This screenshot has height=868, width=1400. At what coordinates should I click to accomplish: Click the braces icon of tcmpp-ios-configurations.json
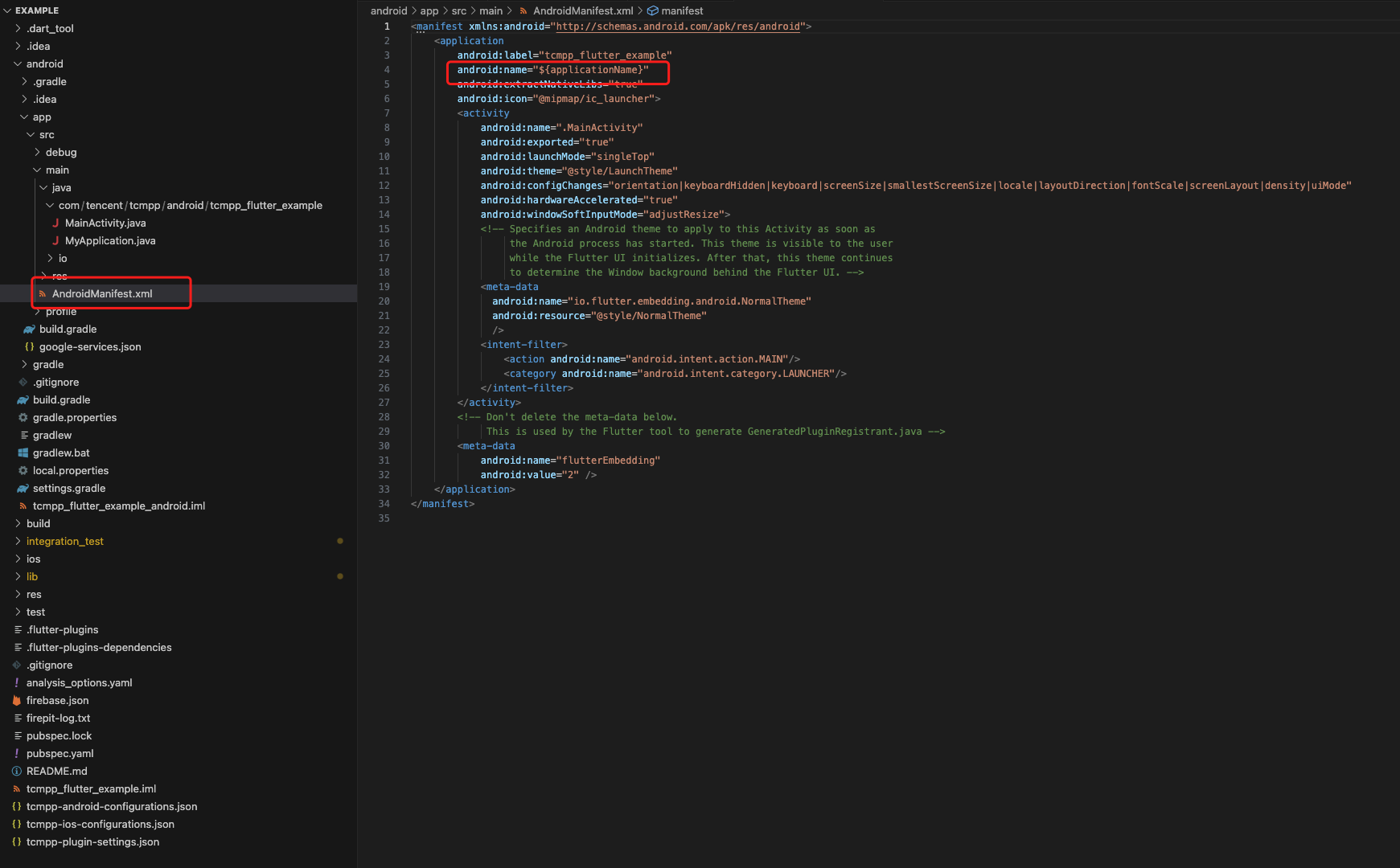17,824
